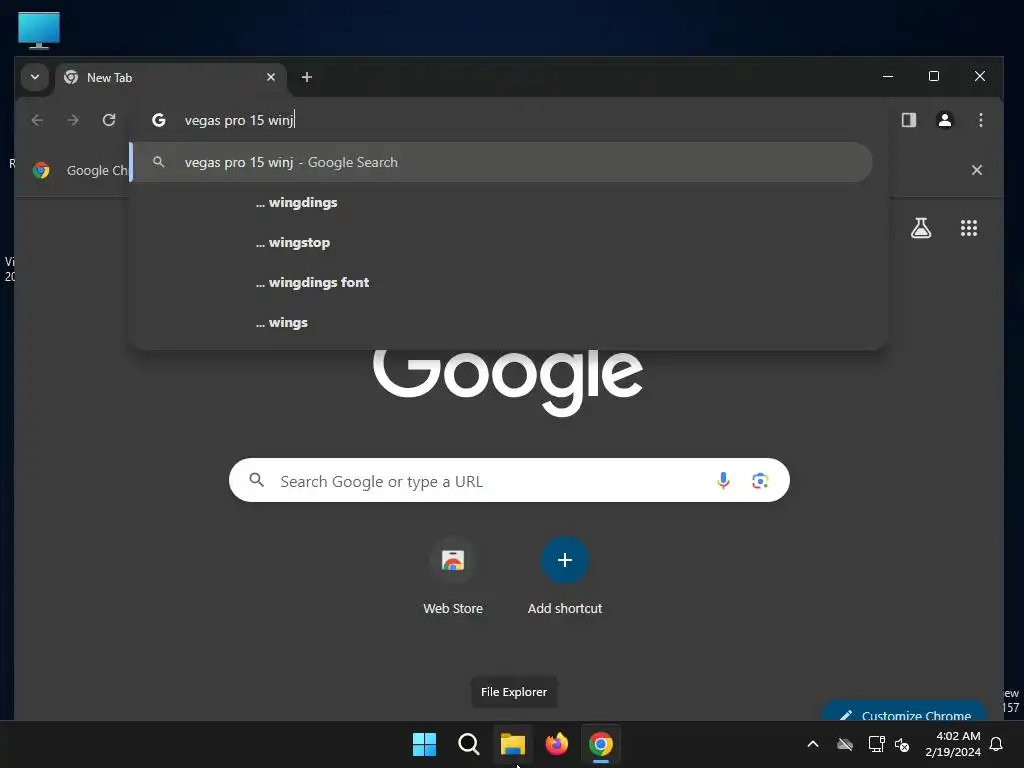1024x768 pixels.
Task: Open the Windows Start menu
Action: click(x=424, y=744)
